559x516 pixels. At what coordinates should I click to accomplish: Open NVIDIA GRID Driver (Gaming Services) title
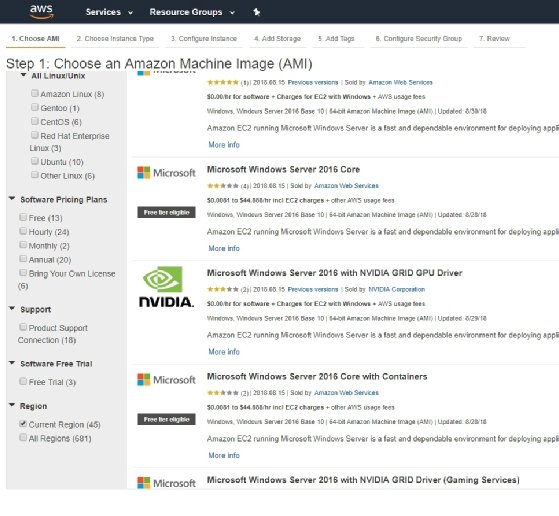pyautogui.click(x=363, y=480)
